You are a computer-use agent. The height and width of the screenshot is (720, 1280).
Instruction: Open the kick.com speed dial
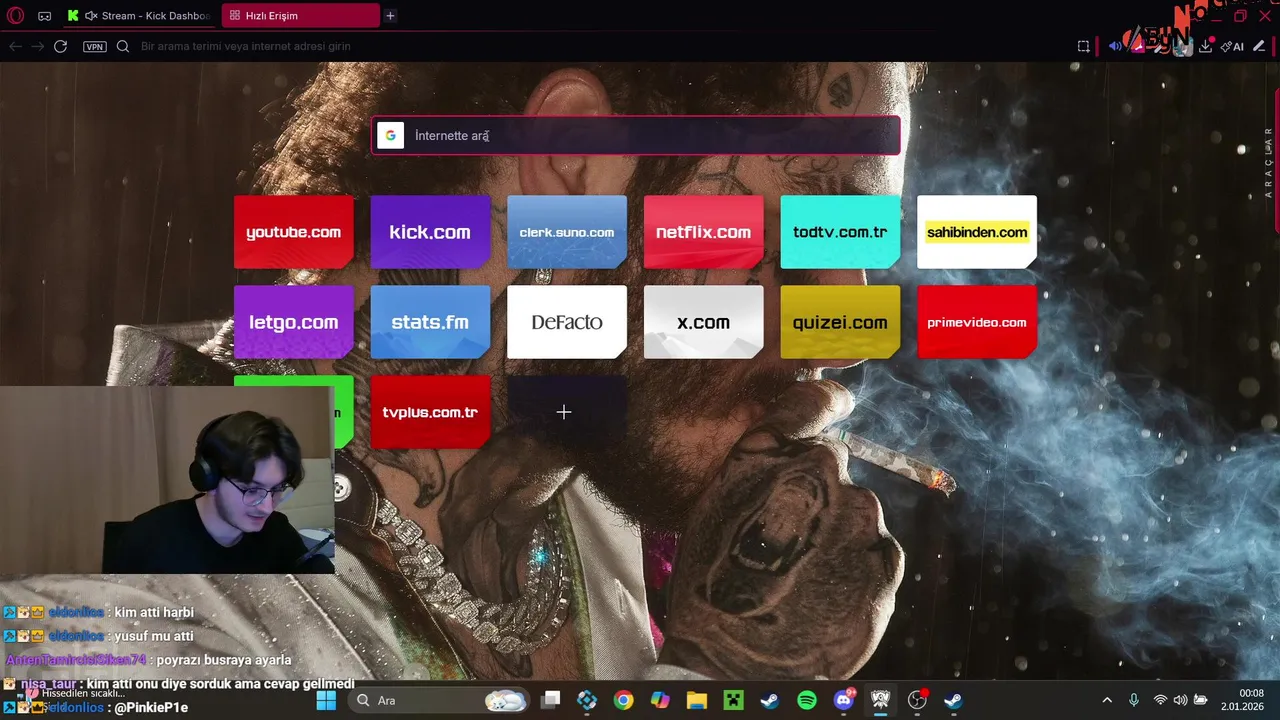coord(430,232)
